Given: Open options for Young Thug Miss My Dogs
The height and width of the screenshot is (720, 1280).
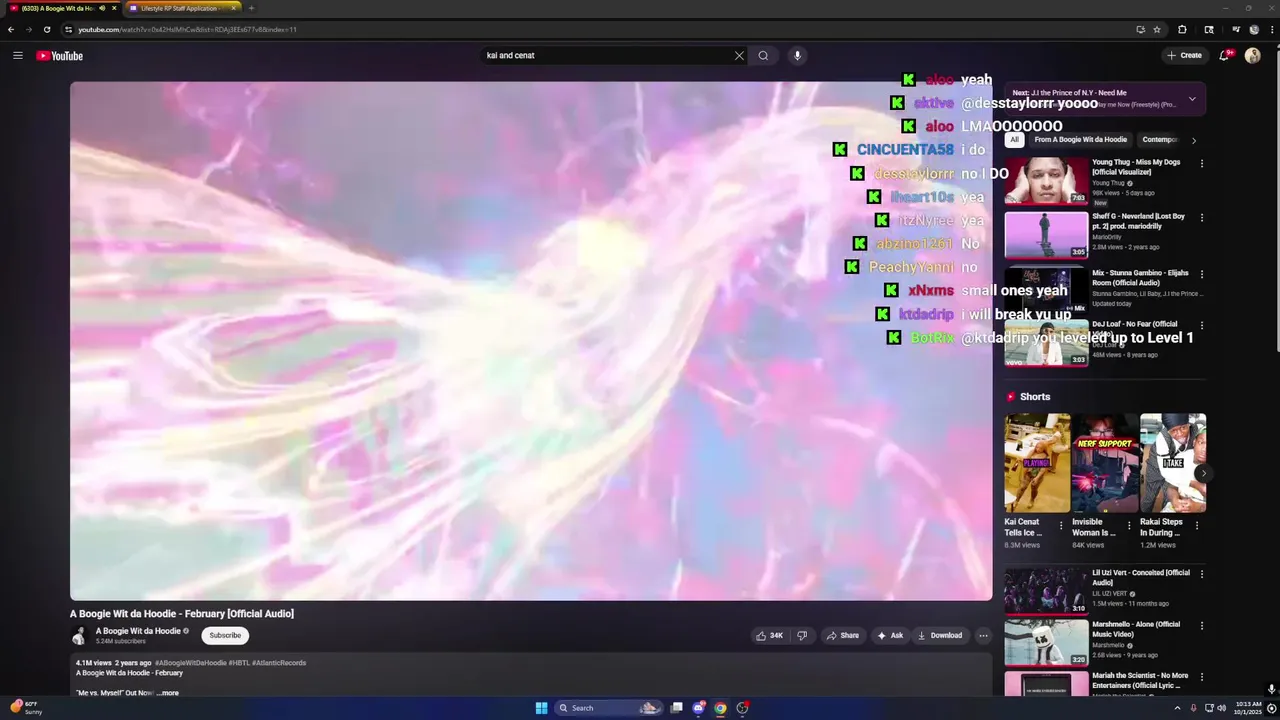Looking at the screenshot, I should click(x=1202, y=163).
